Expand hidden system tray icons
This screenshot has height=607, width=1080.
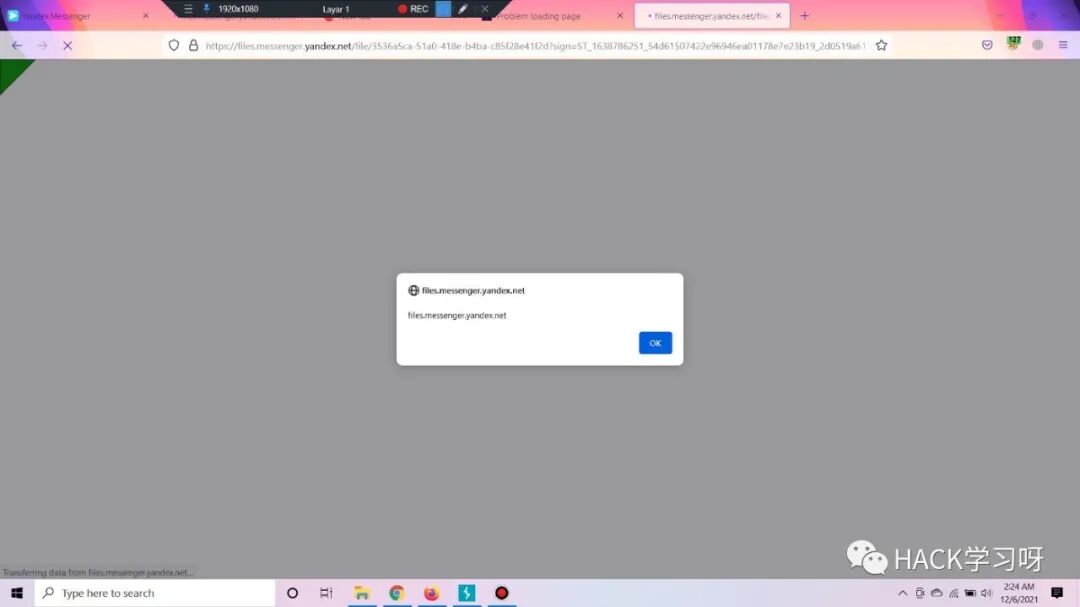click(902, 593)
